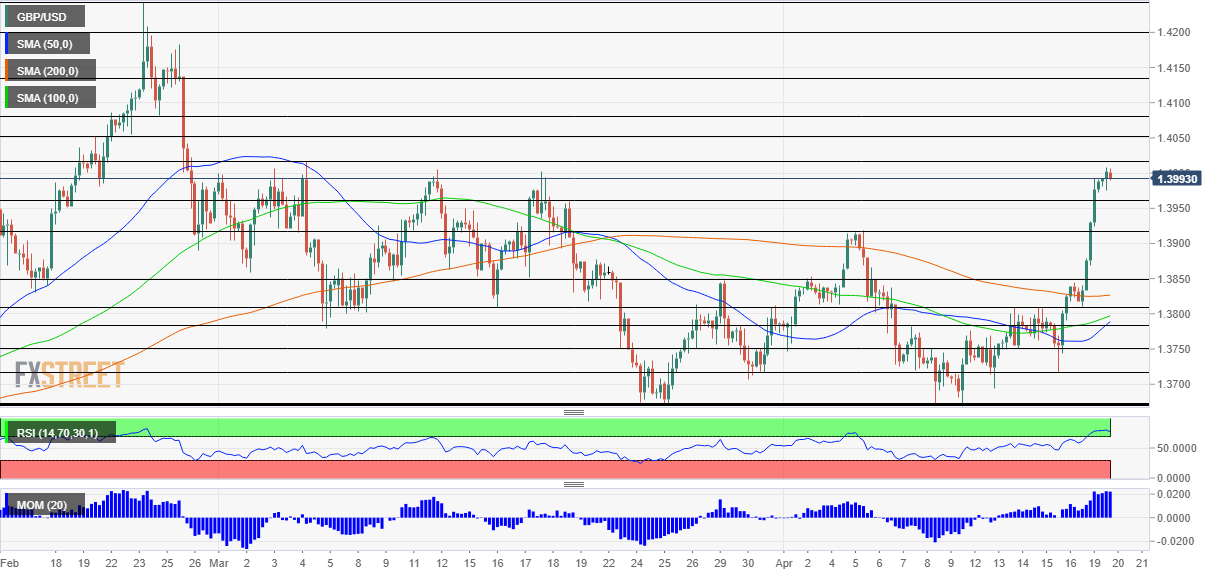Click the Mar label on the date axis

point(219,564)
